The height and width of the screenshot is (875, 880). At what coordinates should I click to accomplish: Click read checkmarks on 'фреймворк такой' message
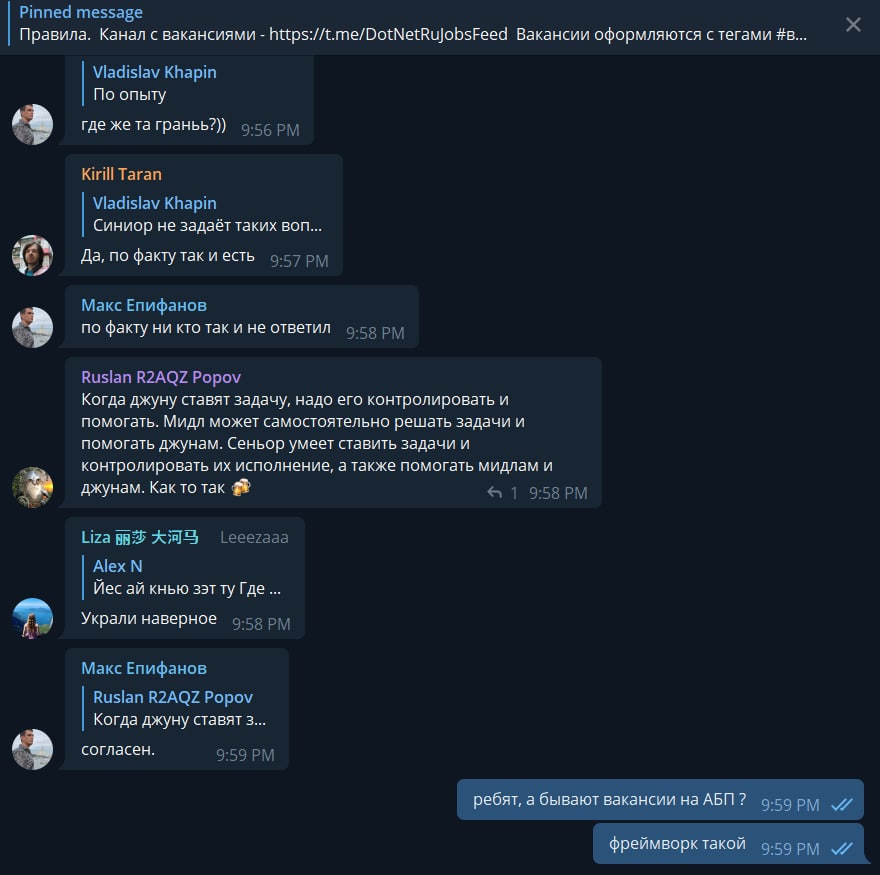click(x=841, y=849)
